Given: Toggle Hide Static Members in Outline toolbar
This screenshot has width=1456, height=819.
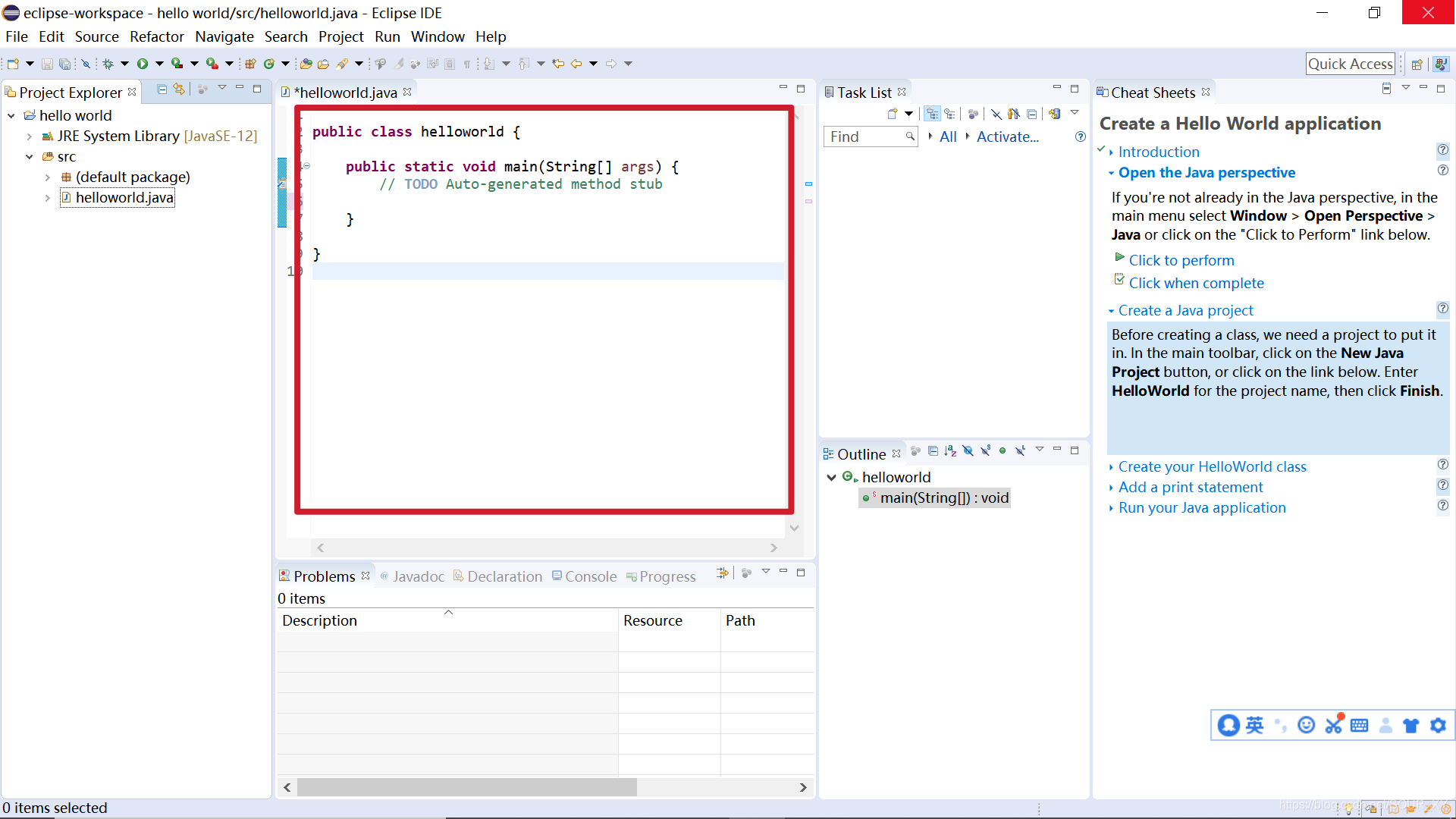Looking at the screenshot, I should click(x=986, y=451).
